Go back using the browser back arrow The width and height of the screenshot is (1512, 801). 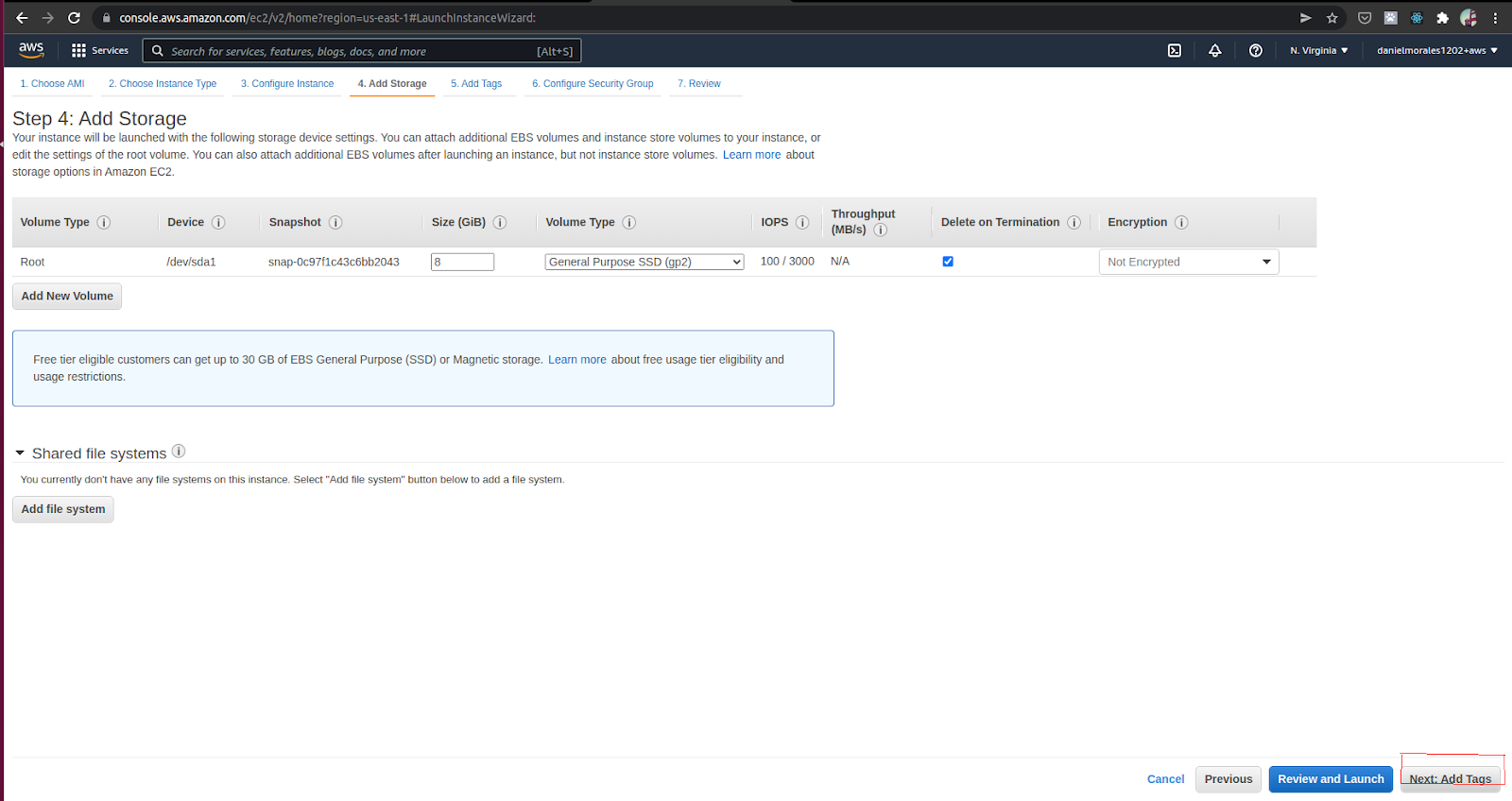22,18
